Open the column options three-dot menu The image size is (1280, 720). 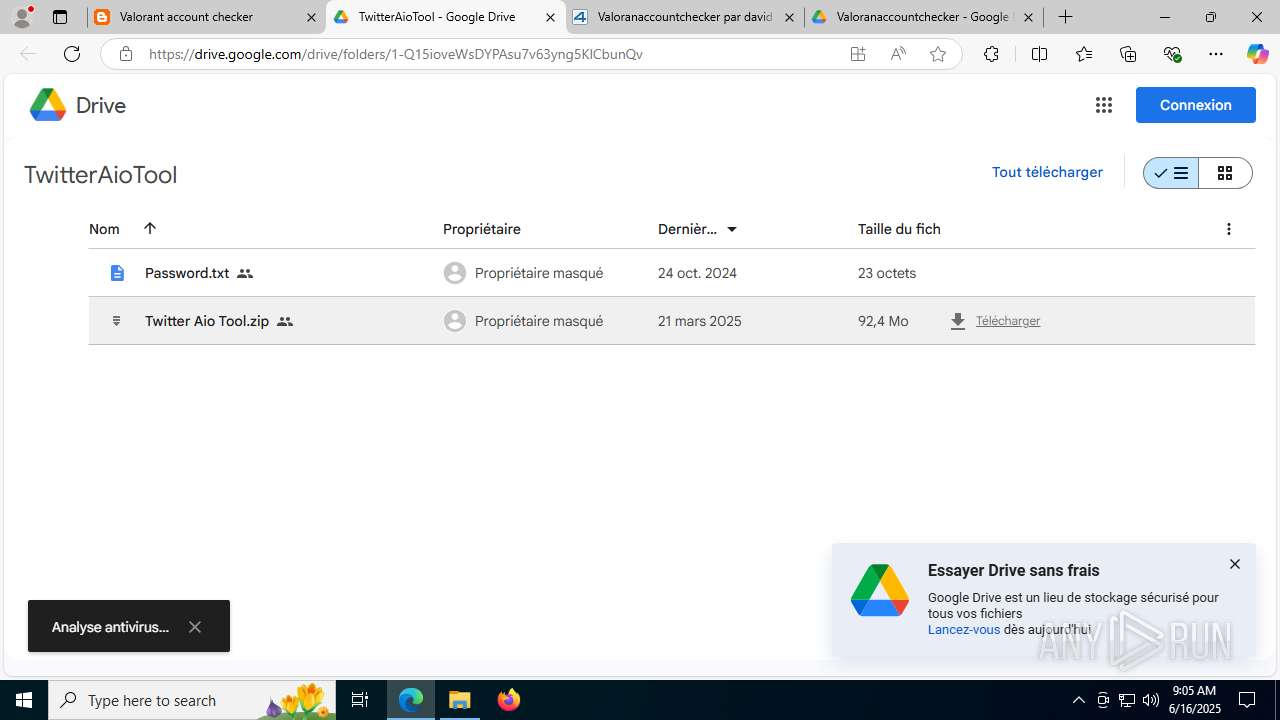click(x=1229, y=229)
